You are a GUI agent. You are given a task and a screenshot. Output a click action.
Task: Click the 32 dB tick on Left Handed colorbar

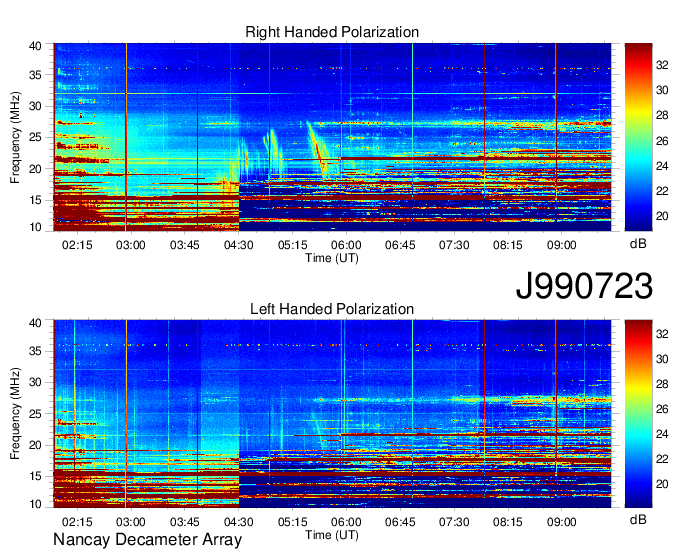[x=662, y=334]
